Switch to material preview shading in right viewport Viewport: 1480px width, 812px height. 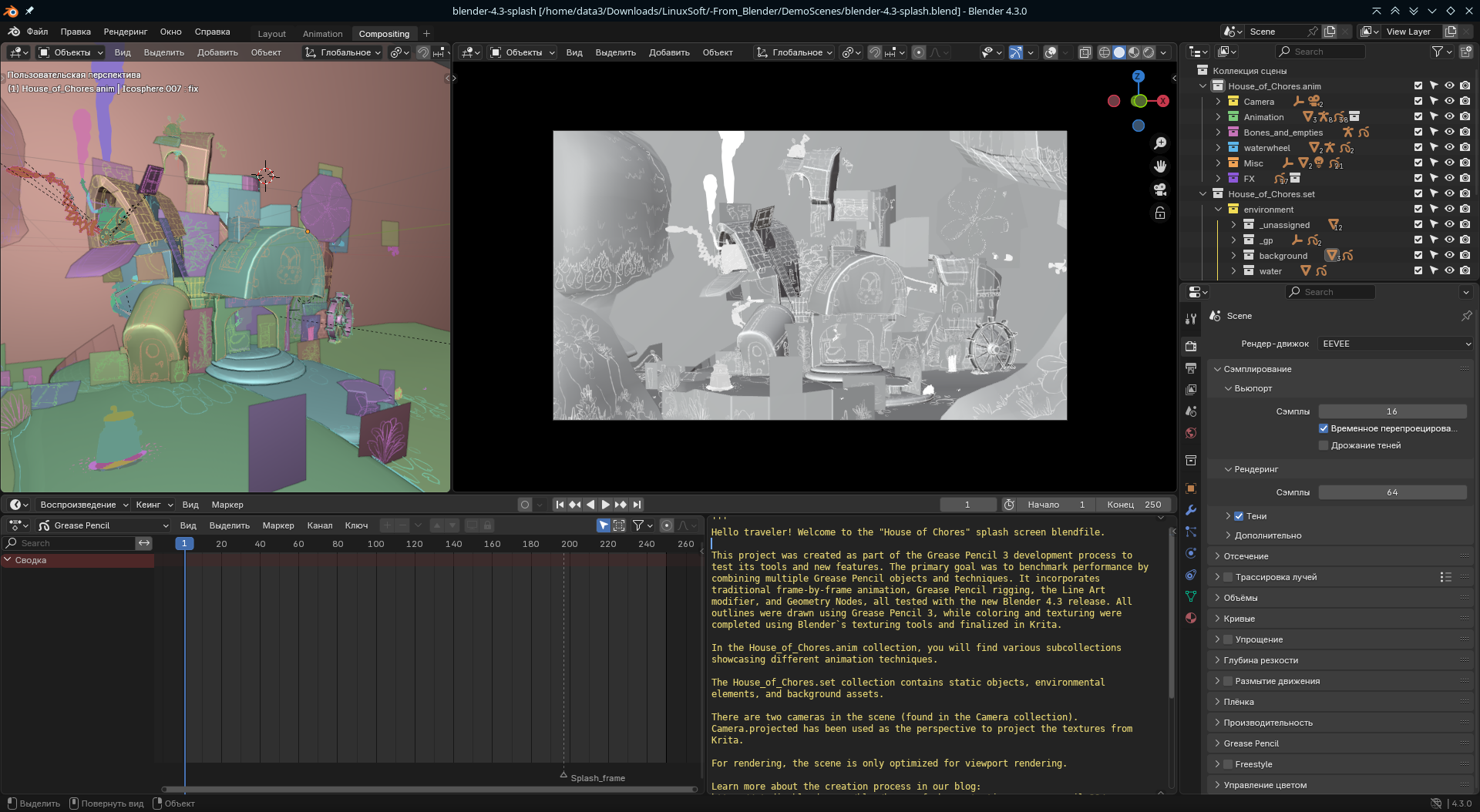pos(1134,52)
